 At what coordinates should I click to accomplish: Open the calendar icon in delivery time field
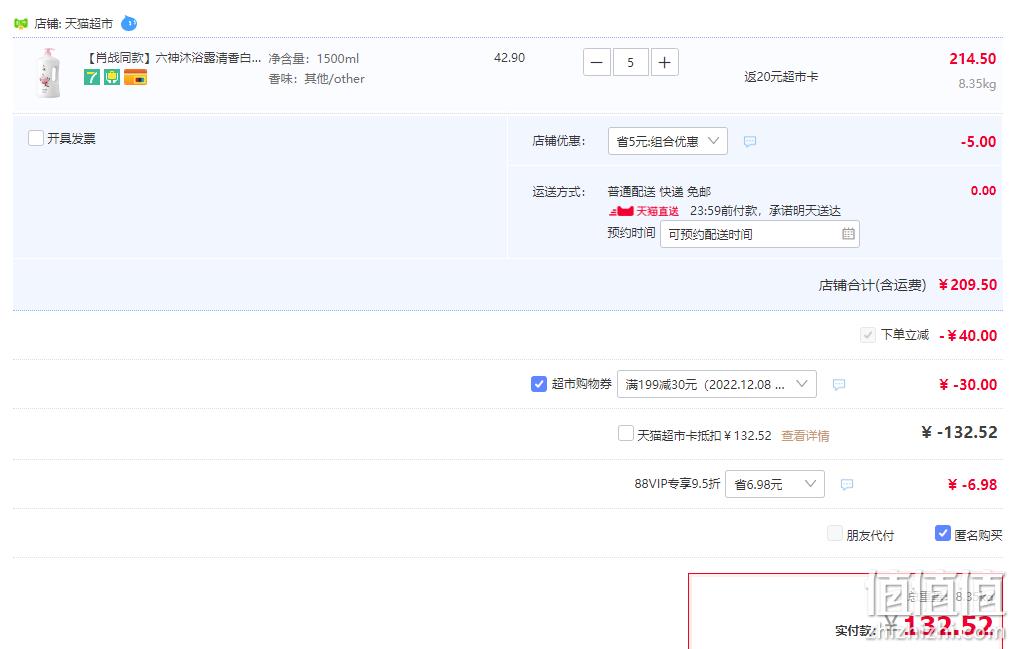click(848, 234)
